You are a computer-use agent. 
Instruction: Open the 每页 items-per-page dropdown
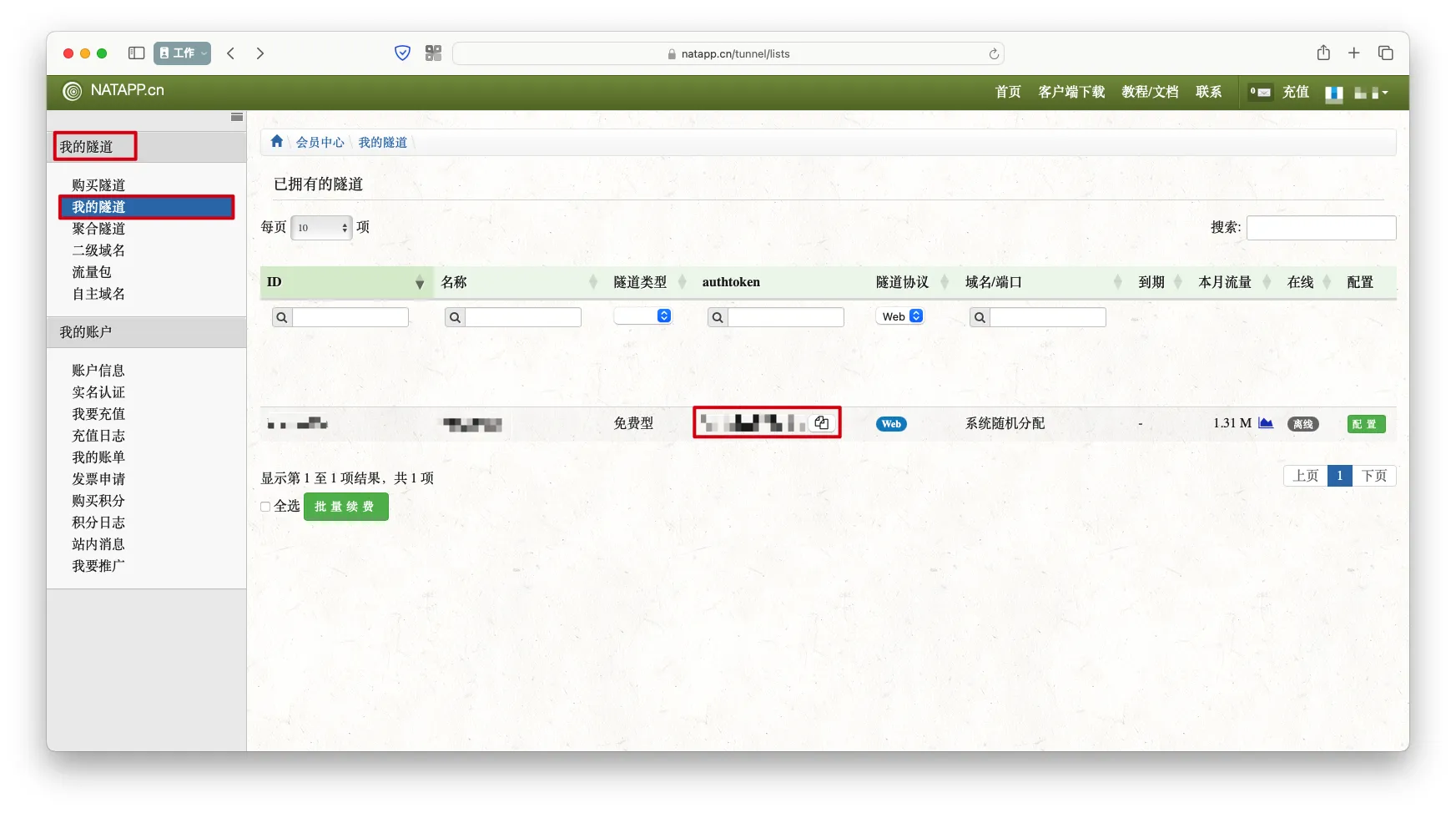(321, 228)
